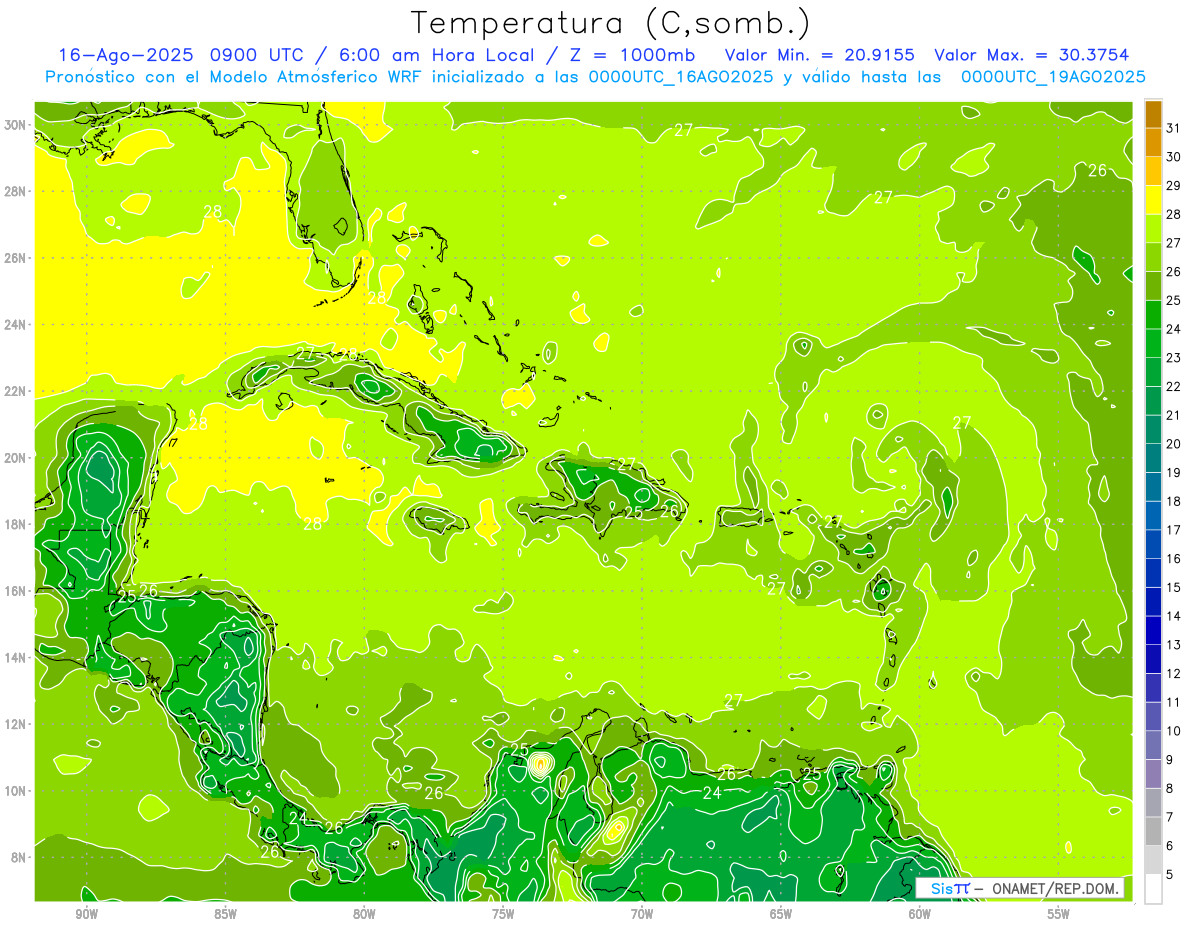Click the 24N latitude axis label

pos(17,325)
